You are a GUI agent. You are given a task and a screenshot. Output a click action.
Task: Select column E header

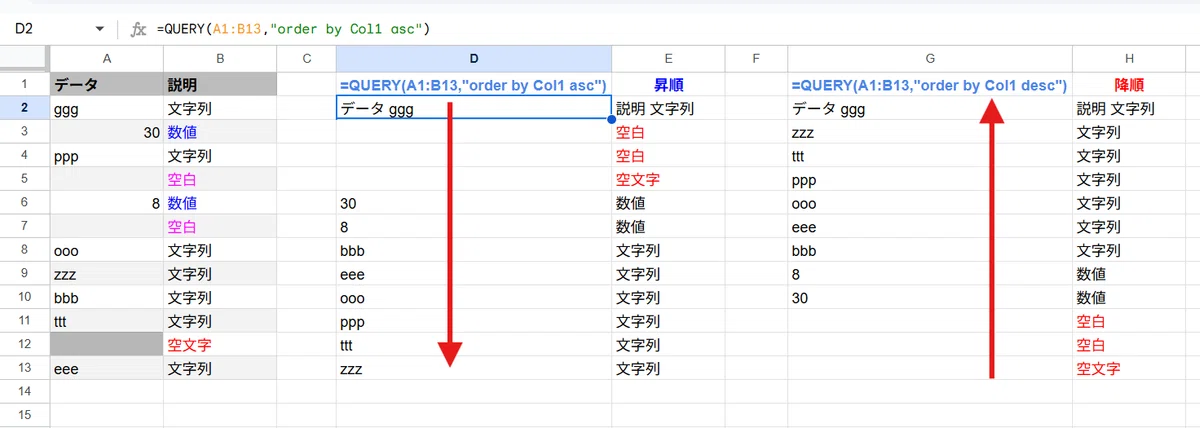click(x=668, y=60)
